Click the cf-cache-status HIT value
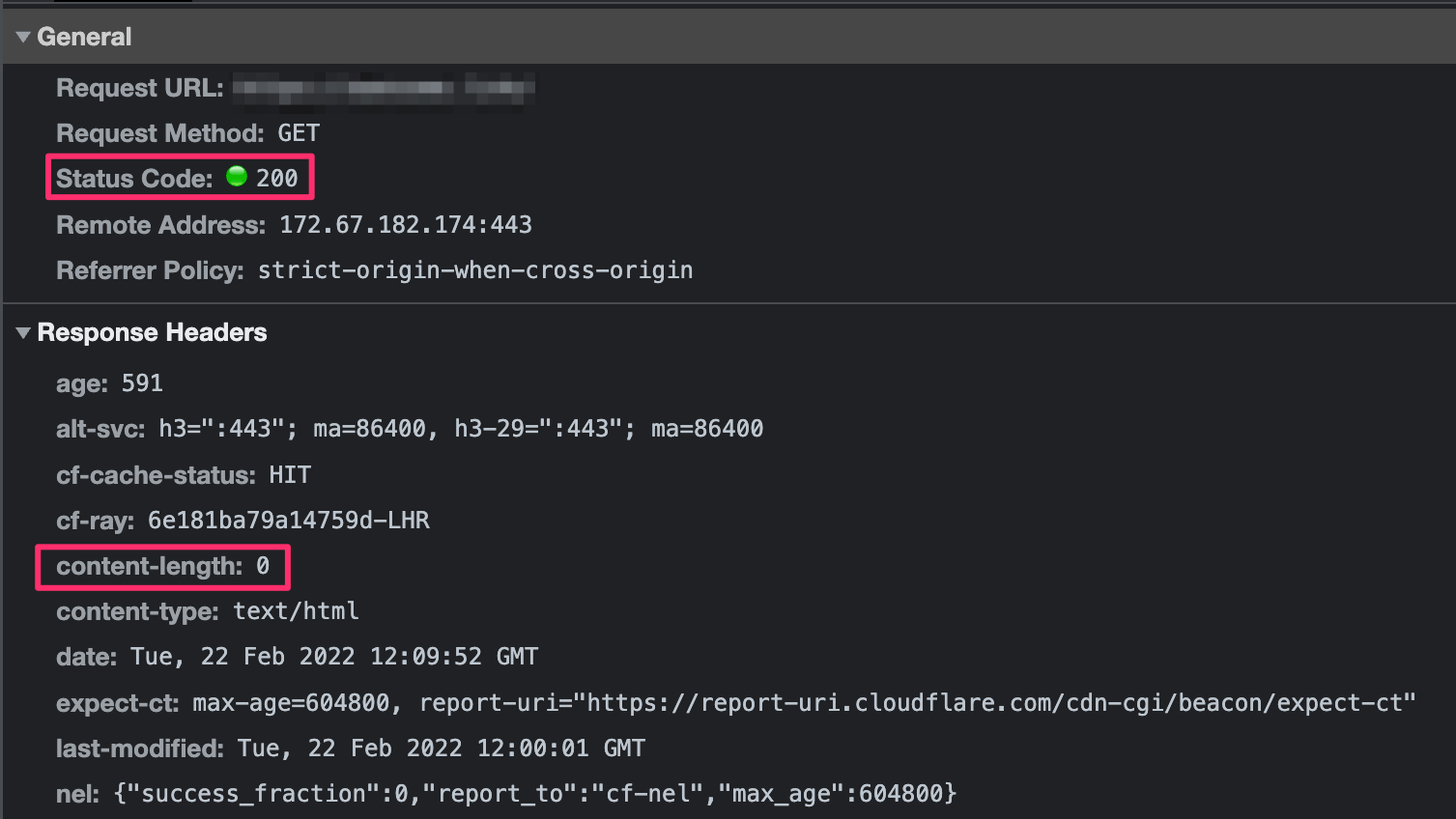1456x819 pixels. [x=290, y=475]
